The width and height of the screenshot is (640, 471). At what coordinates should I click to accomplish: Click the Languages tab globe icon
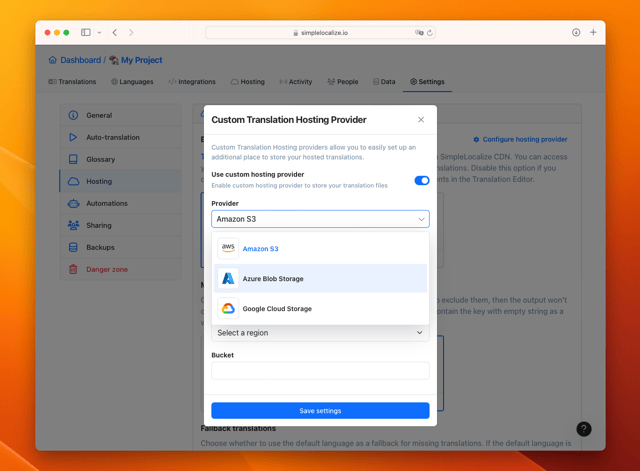pyautogui.click(x=114, y=82)
